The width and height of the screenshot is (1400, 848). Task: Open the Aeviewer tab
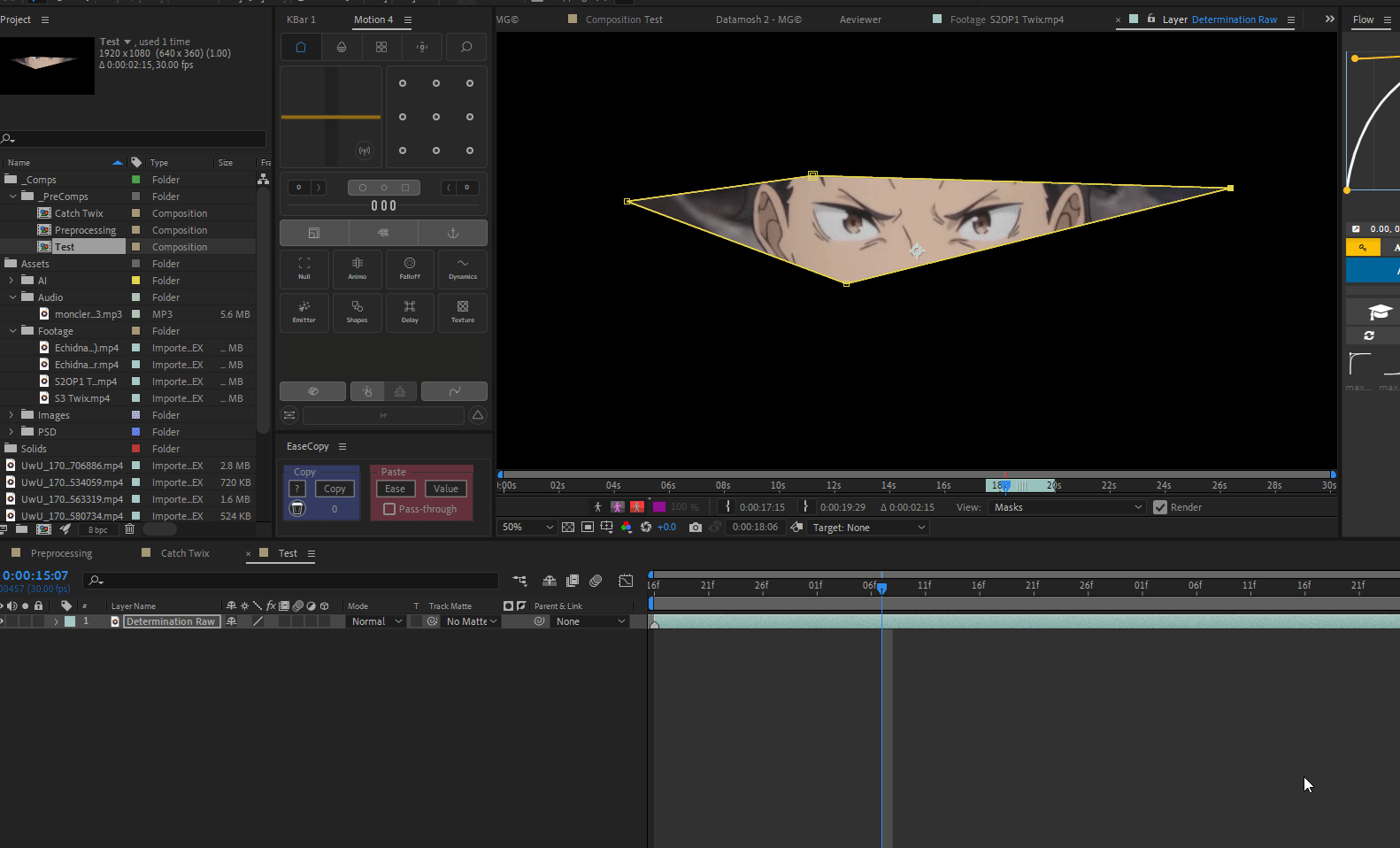pos(860,19)
